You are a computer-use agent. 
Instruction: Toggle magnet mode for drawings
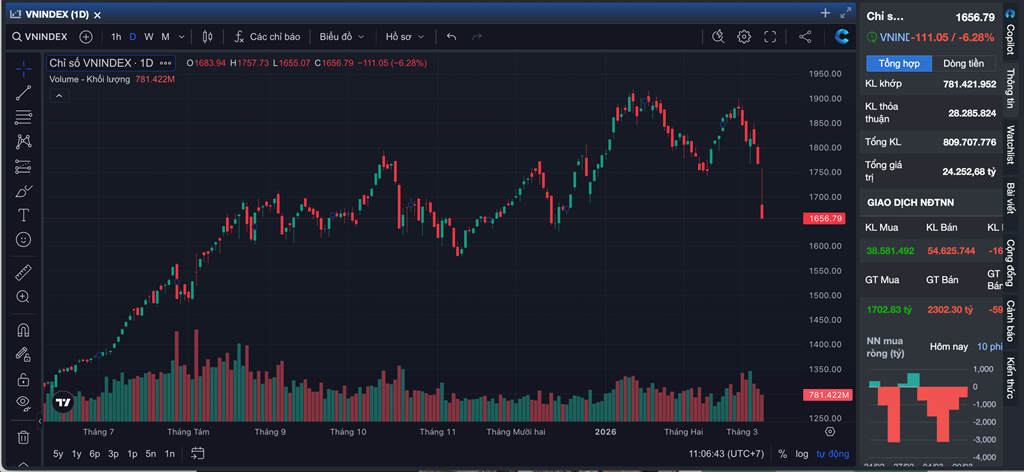point(23,329)
